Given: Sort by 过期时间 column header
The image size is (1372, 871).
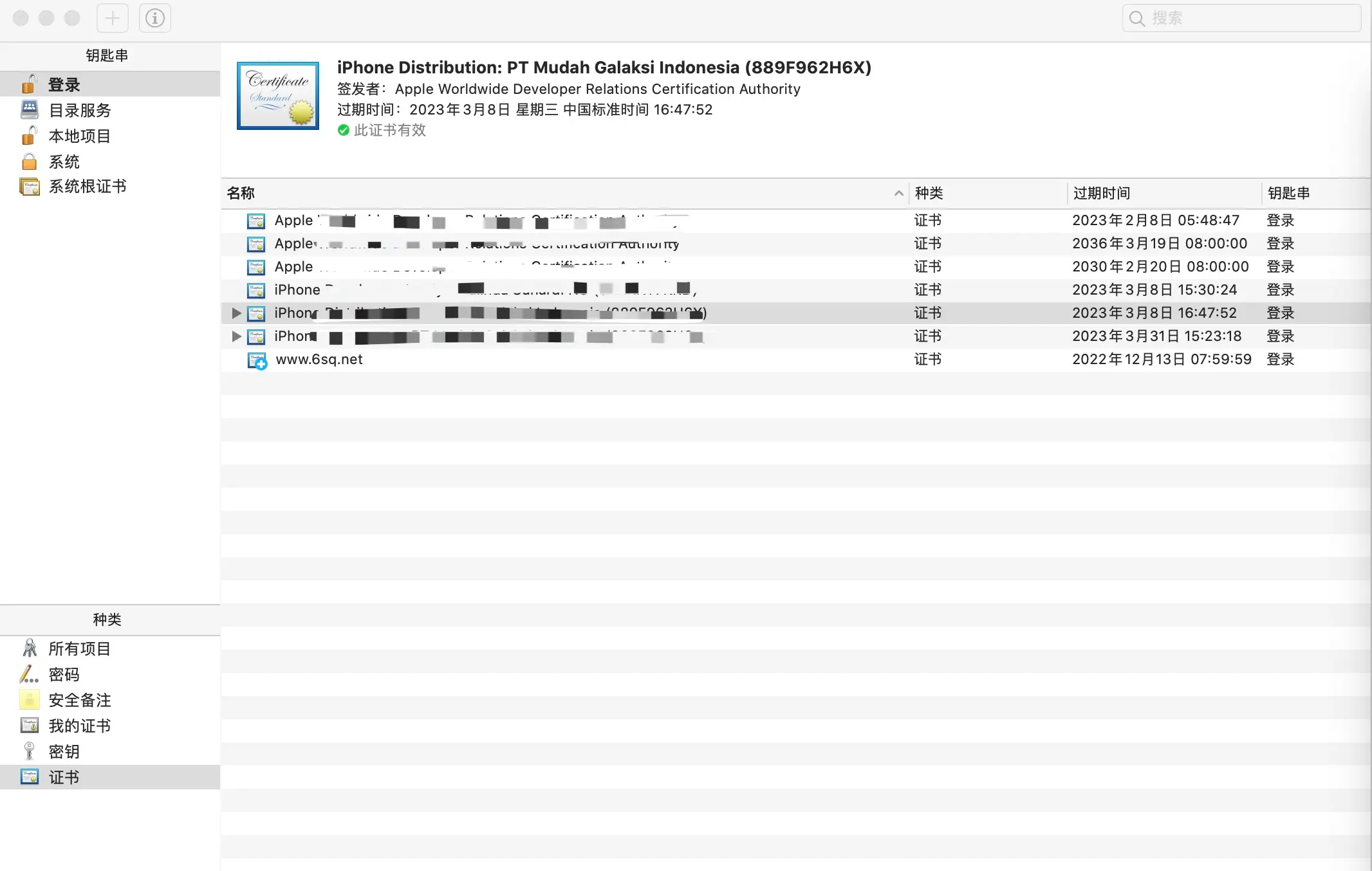Looking at the screenshot, I should coord(1101,194).
